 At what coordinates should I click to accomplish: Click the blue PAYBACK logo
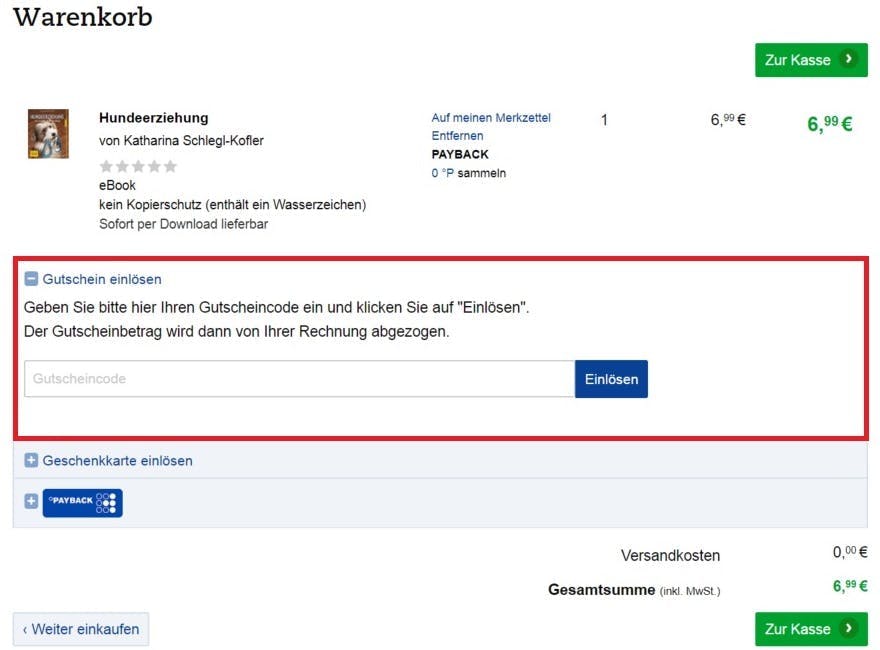(x=82, y=502)
